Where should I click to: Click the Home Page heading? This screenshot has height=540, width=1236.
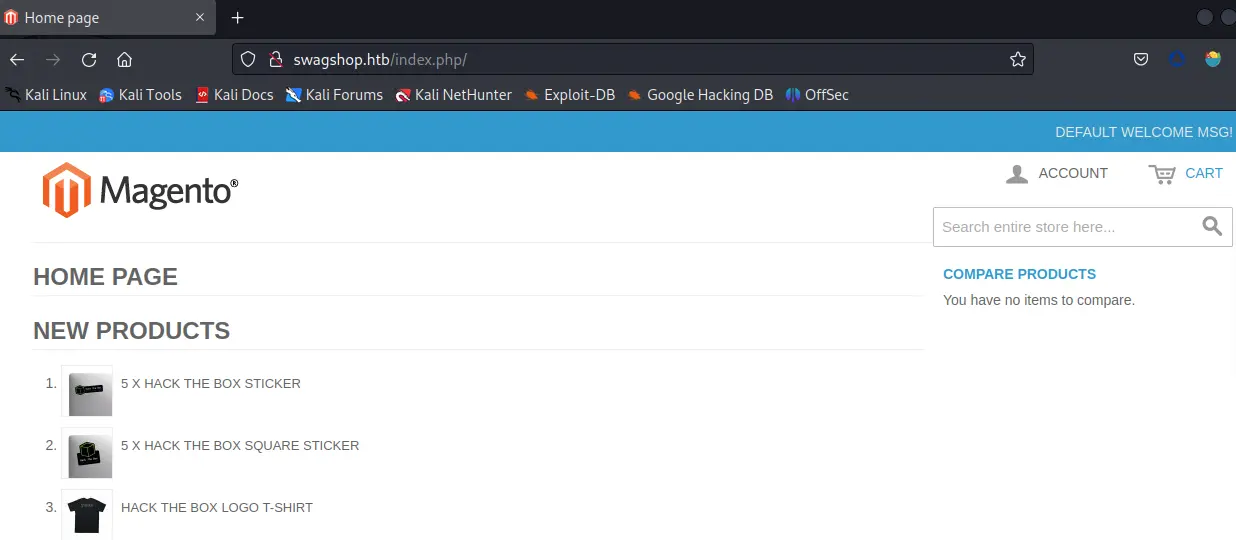tap(106, 277)
